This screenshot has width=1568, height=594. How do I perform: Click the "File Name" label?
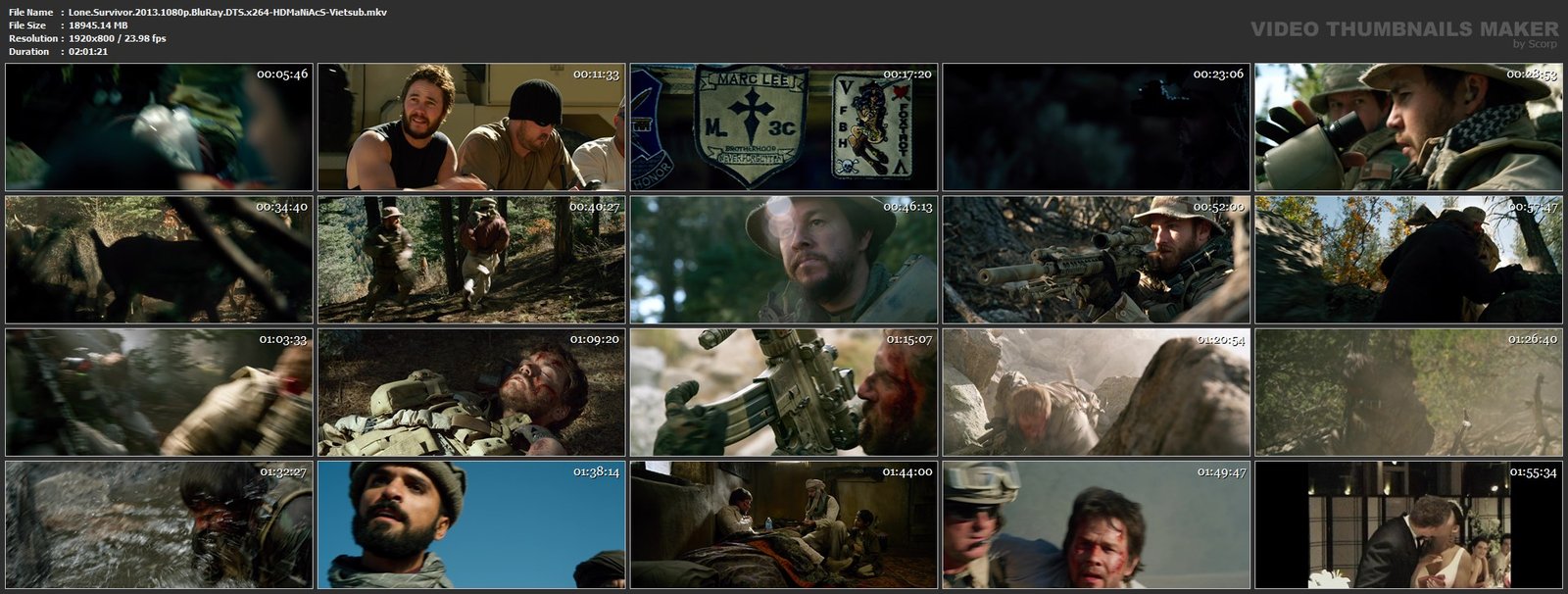point(30,12)
